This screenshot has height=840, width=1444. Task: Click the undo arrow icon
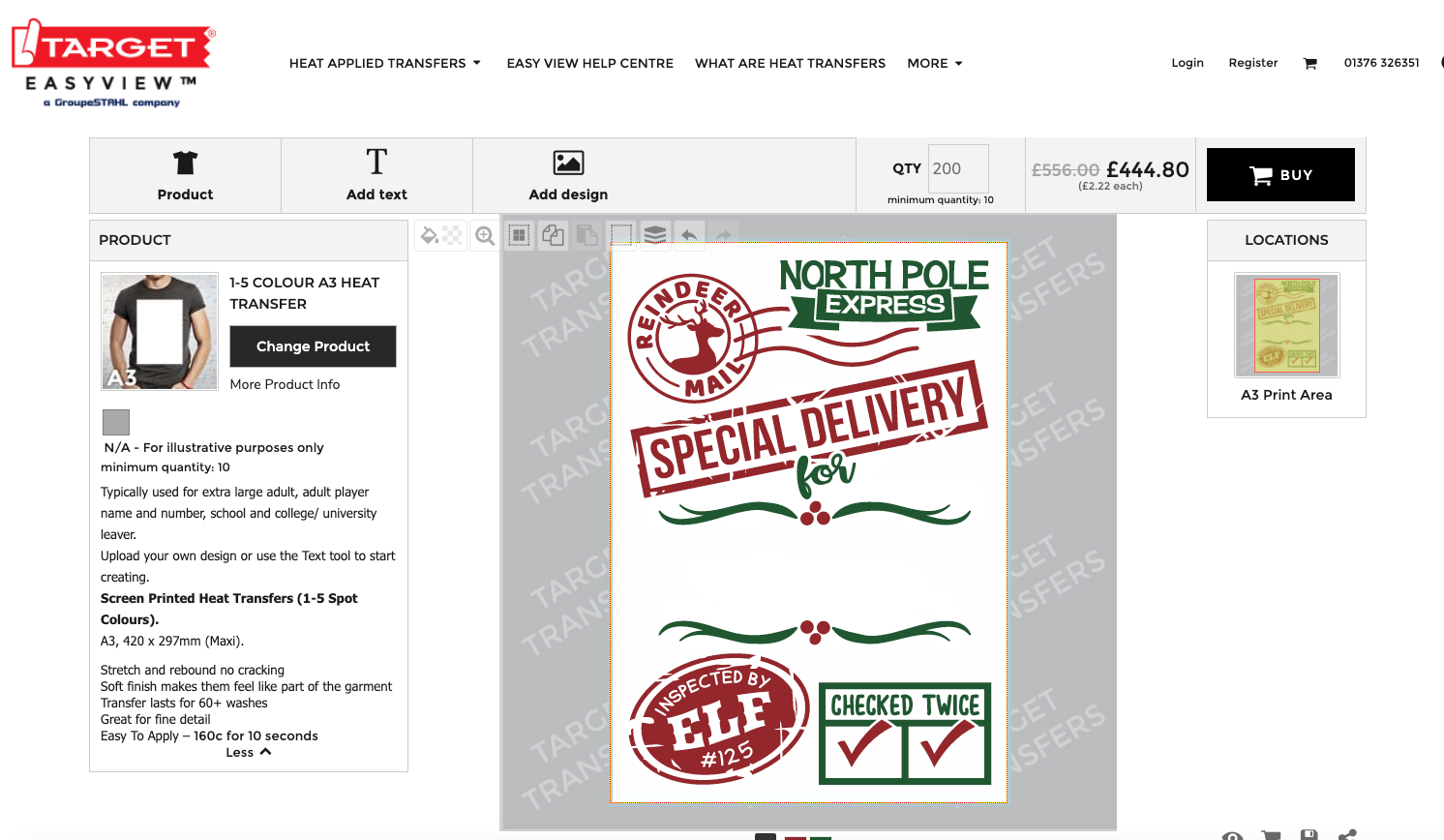click(x=689, y=235)
